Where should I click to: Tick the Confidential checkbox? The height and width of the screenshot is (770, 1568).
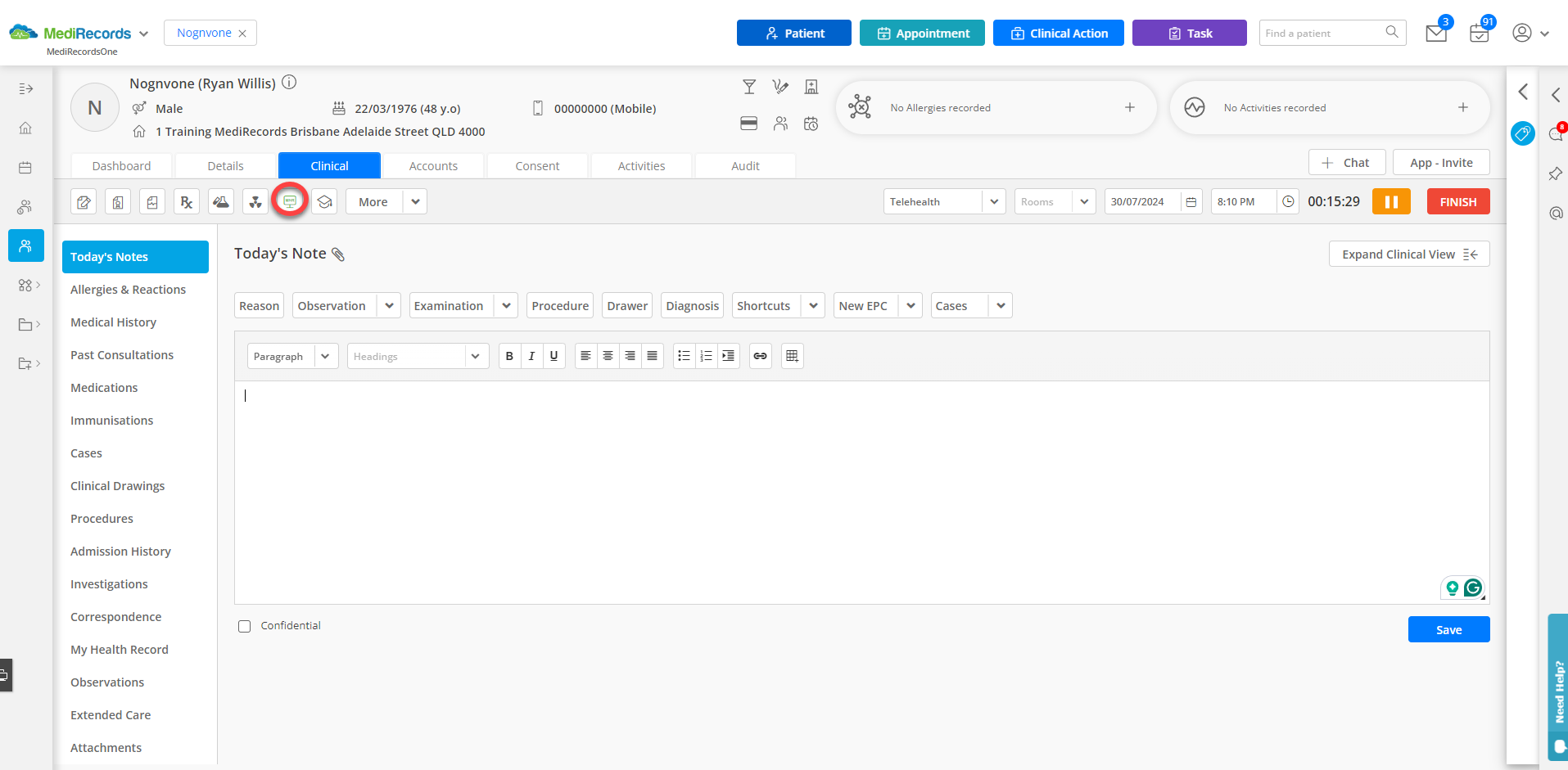click(x=244, y=626)
